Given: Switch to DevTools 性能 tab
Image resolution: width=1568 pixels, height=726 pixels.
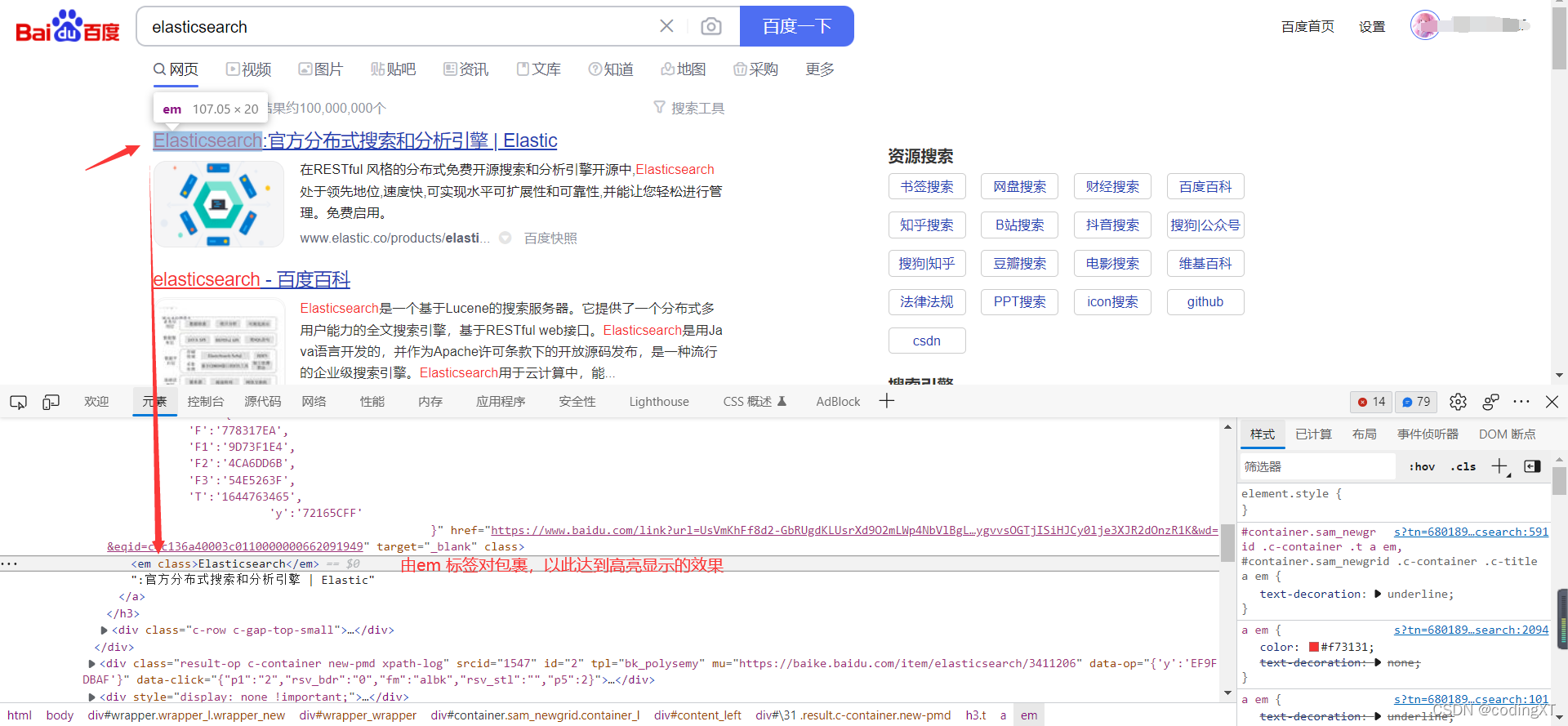Looking at the screenshot, I should pyautogui.click(x=372, y=402).
